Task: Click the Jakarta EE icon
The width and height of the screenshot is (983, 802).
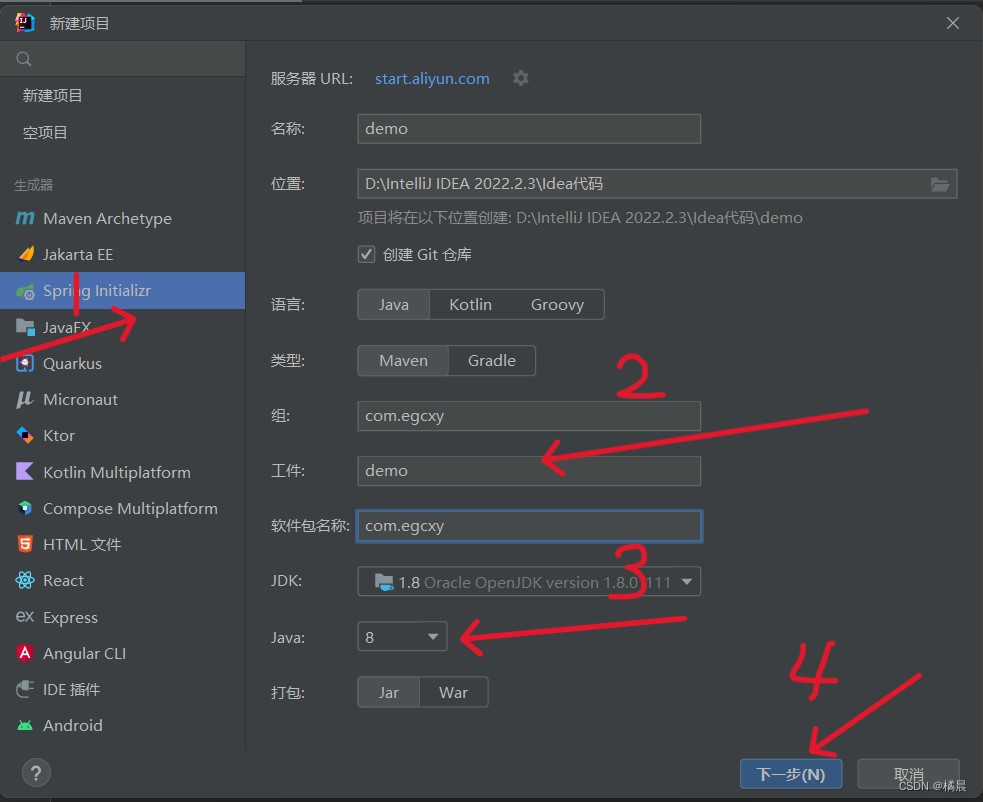Action: coord(26,254)
